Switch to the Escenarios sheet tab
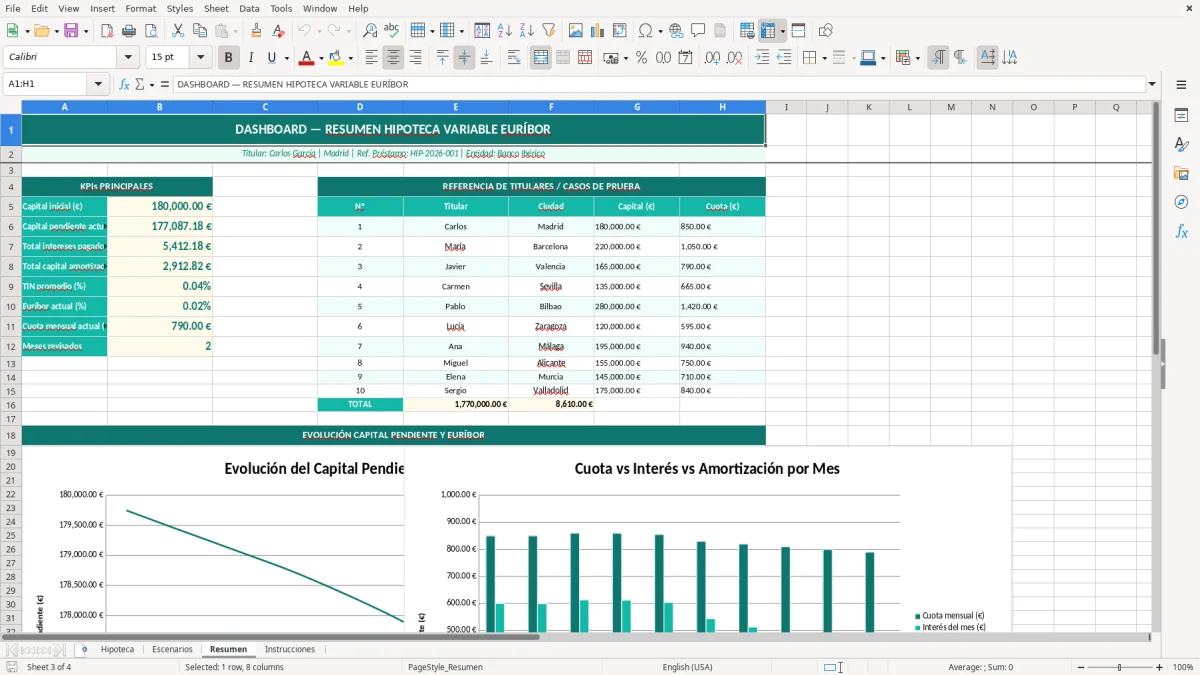1200x675 pixels. [x=172, y=649]
